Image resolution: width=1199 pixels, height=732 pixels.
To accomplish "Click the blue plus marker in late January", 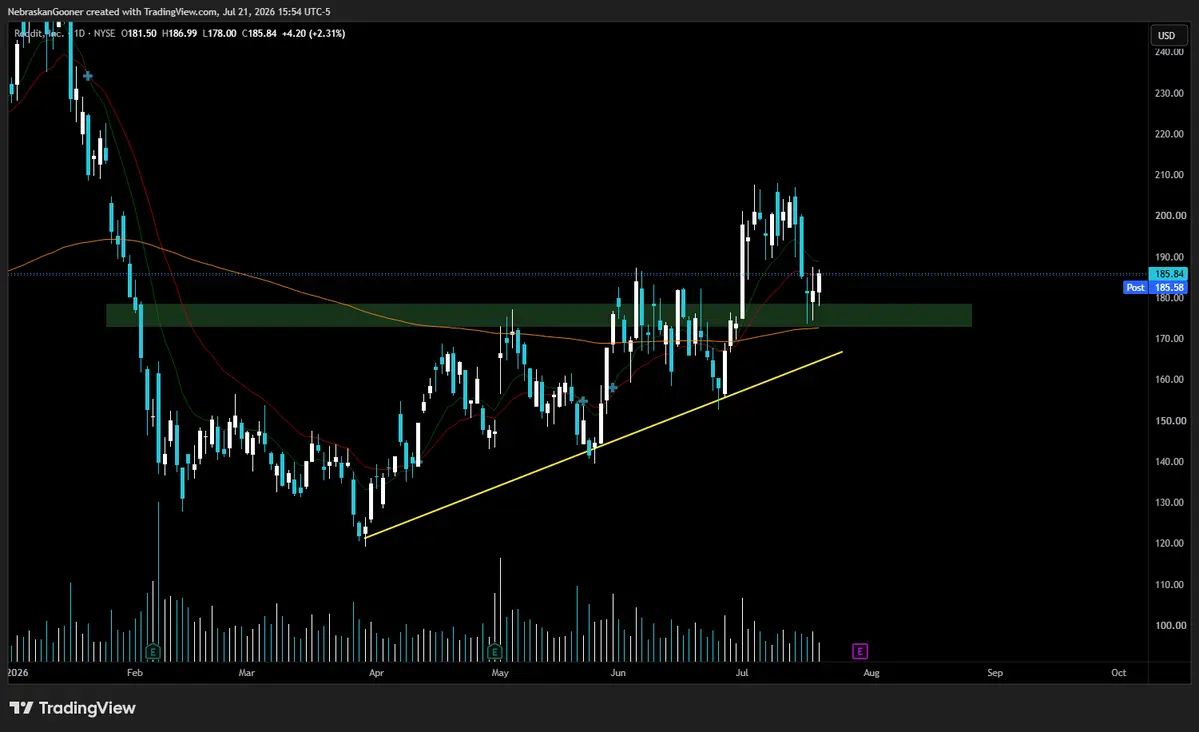I will click(x=88, y=76).
